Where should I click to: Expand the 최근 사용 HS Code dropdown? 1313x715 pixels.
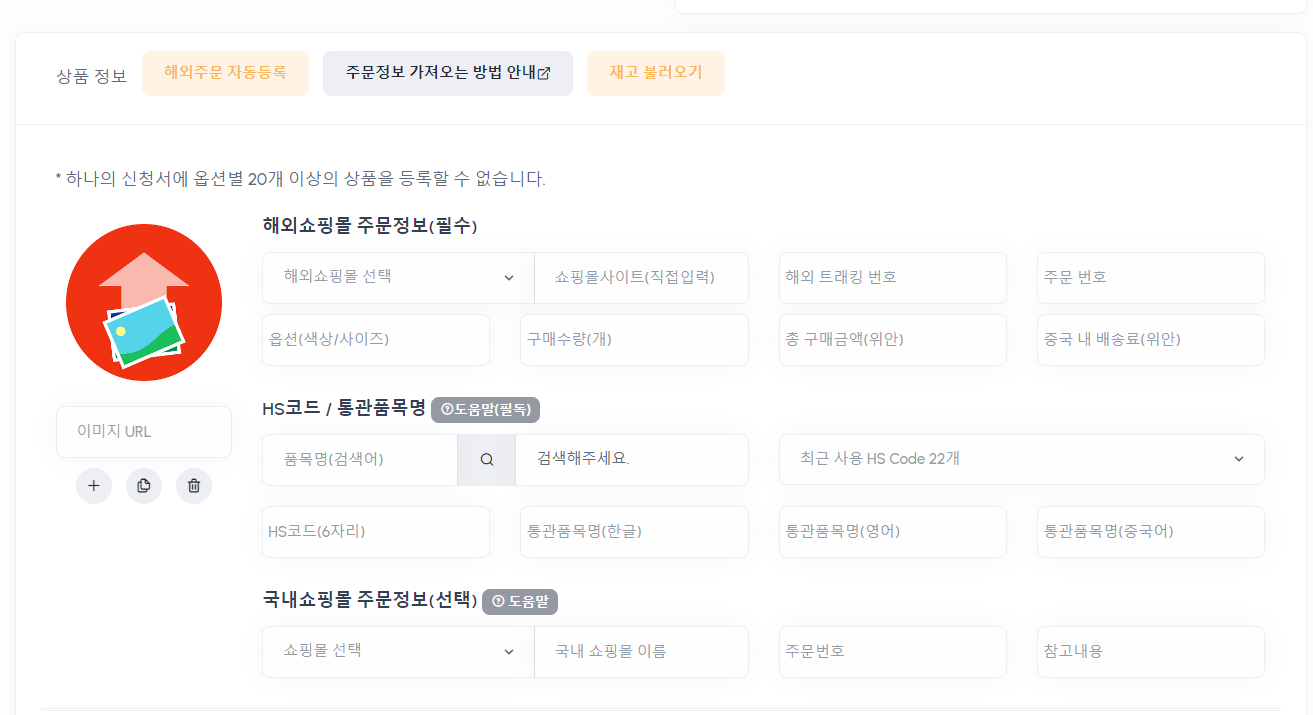[1021, 460]
